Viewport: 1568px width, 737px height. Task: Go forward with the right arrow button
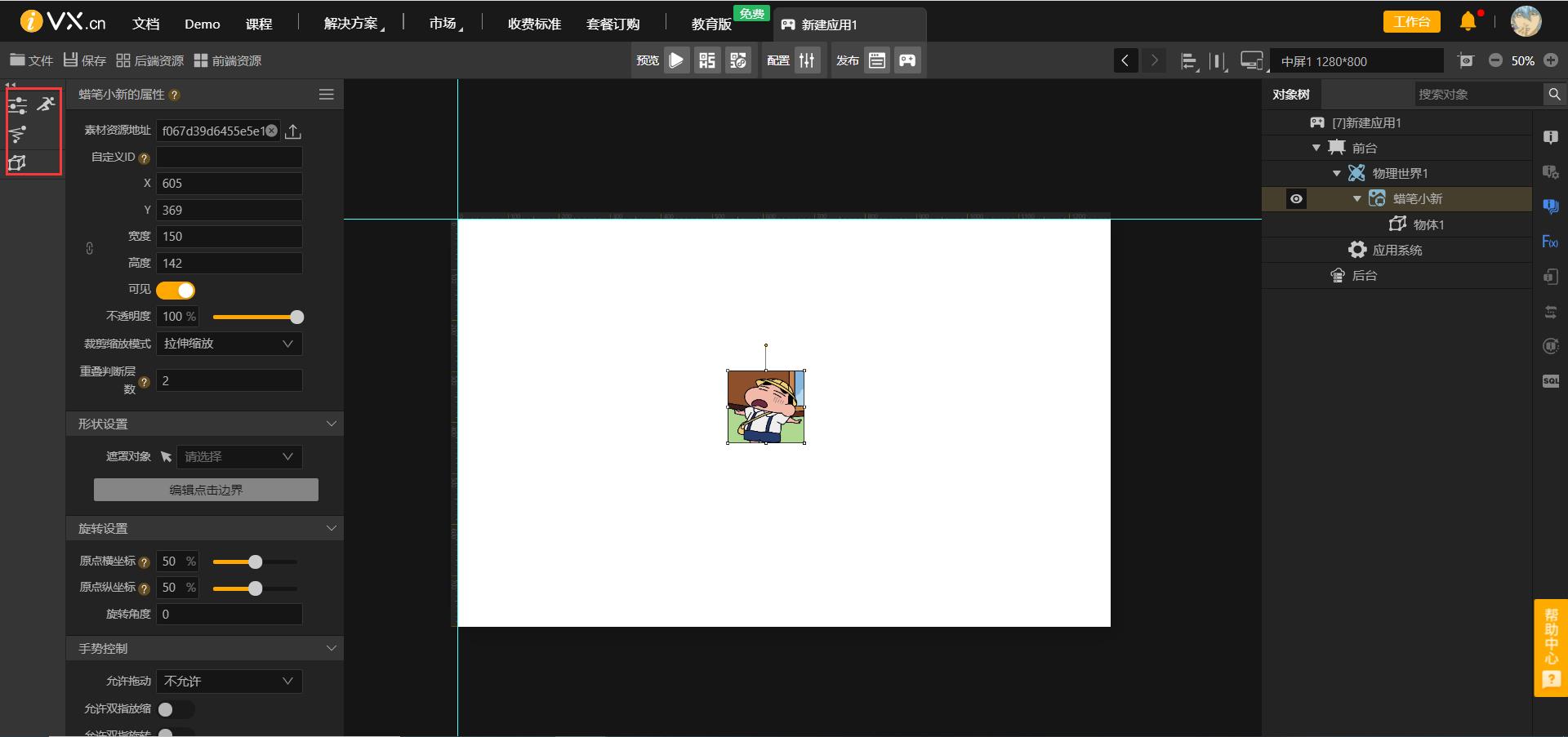tap(1154, 60)
